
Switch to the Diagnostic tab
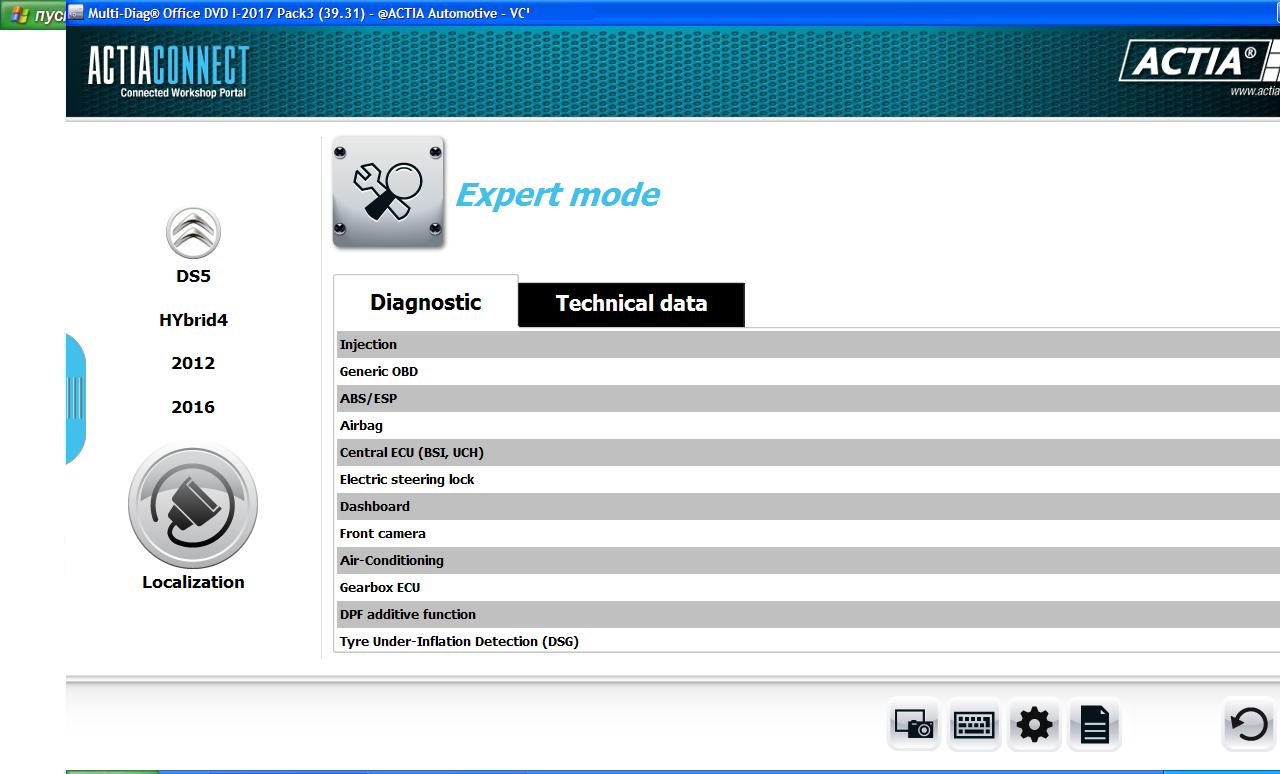(x=426, y=302)
